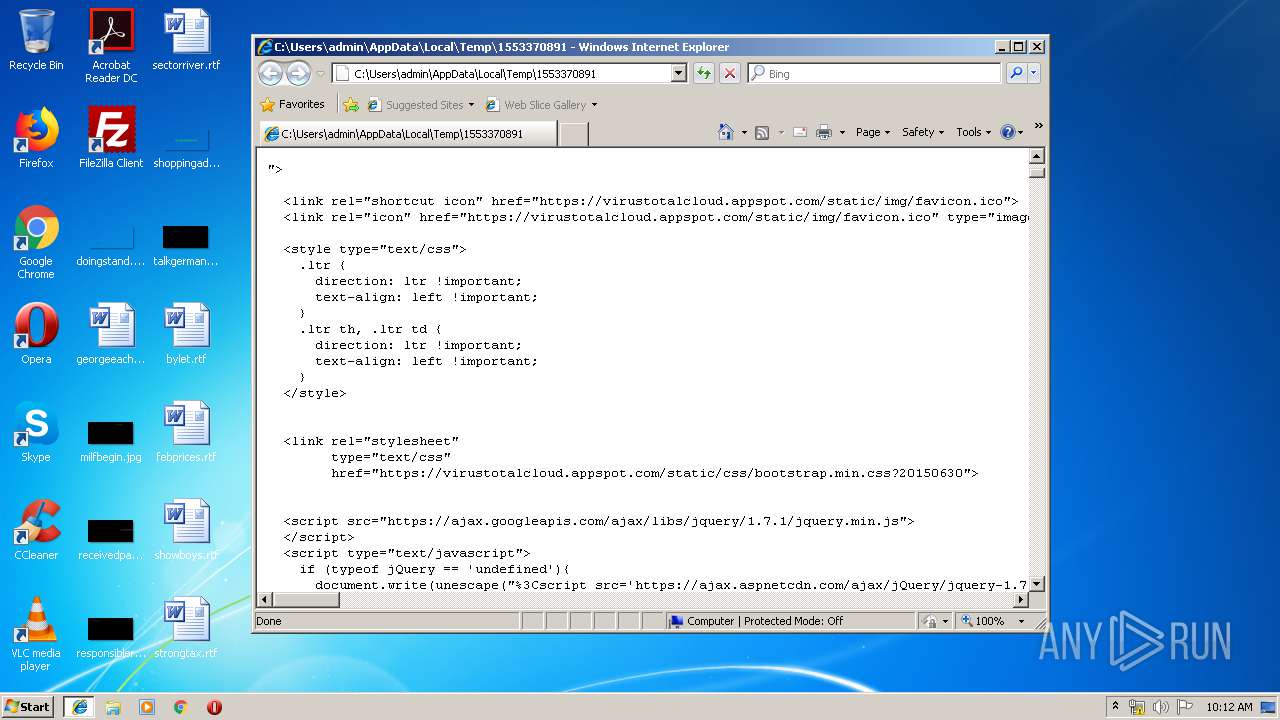The height and width of the screenshot is (720, 1280).
Task: Click the blue Help question mark icon
Action: 1007,132
